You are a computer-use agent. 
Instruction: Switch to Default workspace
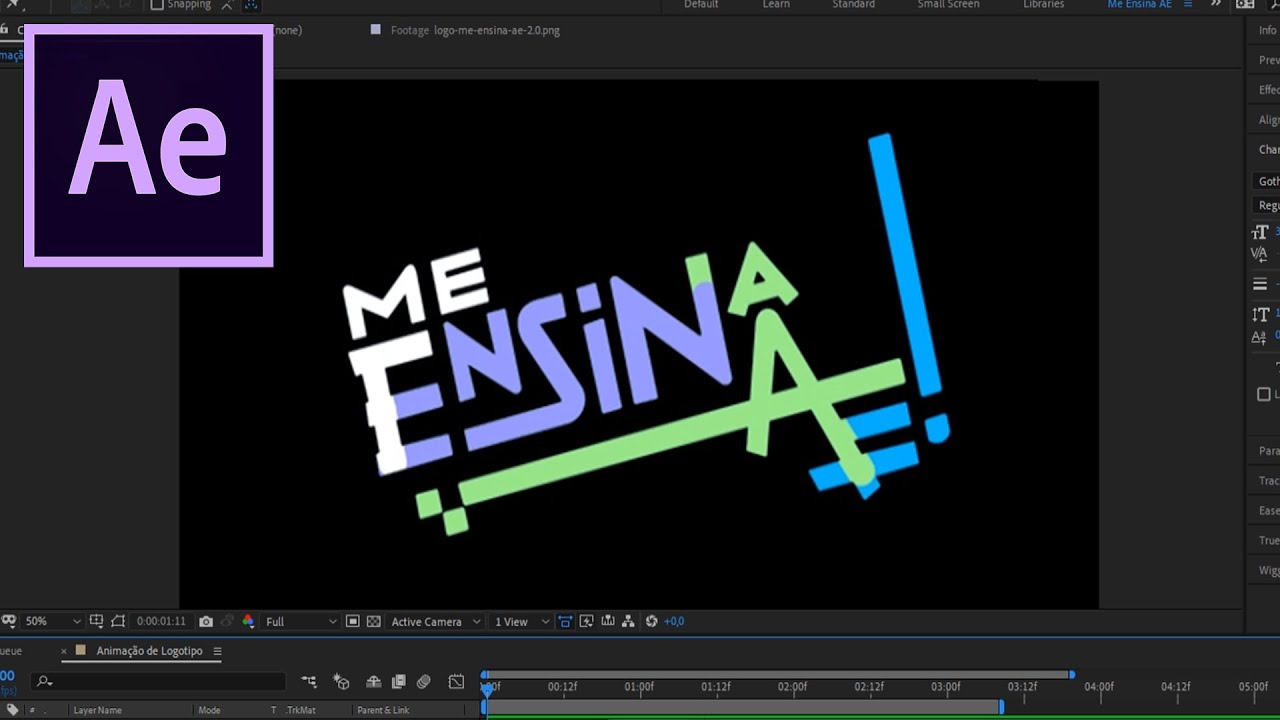[701, 5]
